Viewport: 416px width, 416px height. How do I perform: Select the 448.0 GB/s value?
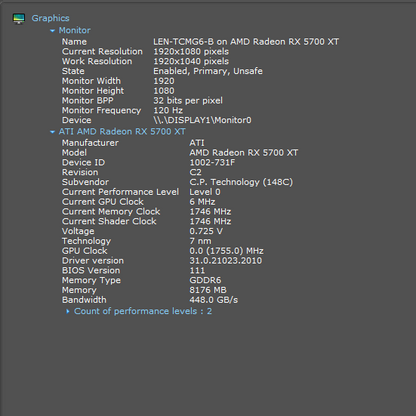click(x=214, y=300)
